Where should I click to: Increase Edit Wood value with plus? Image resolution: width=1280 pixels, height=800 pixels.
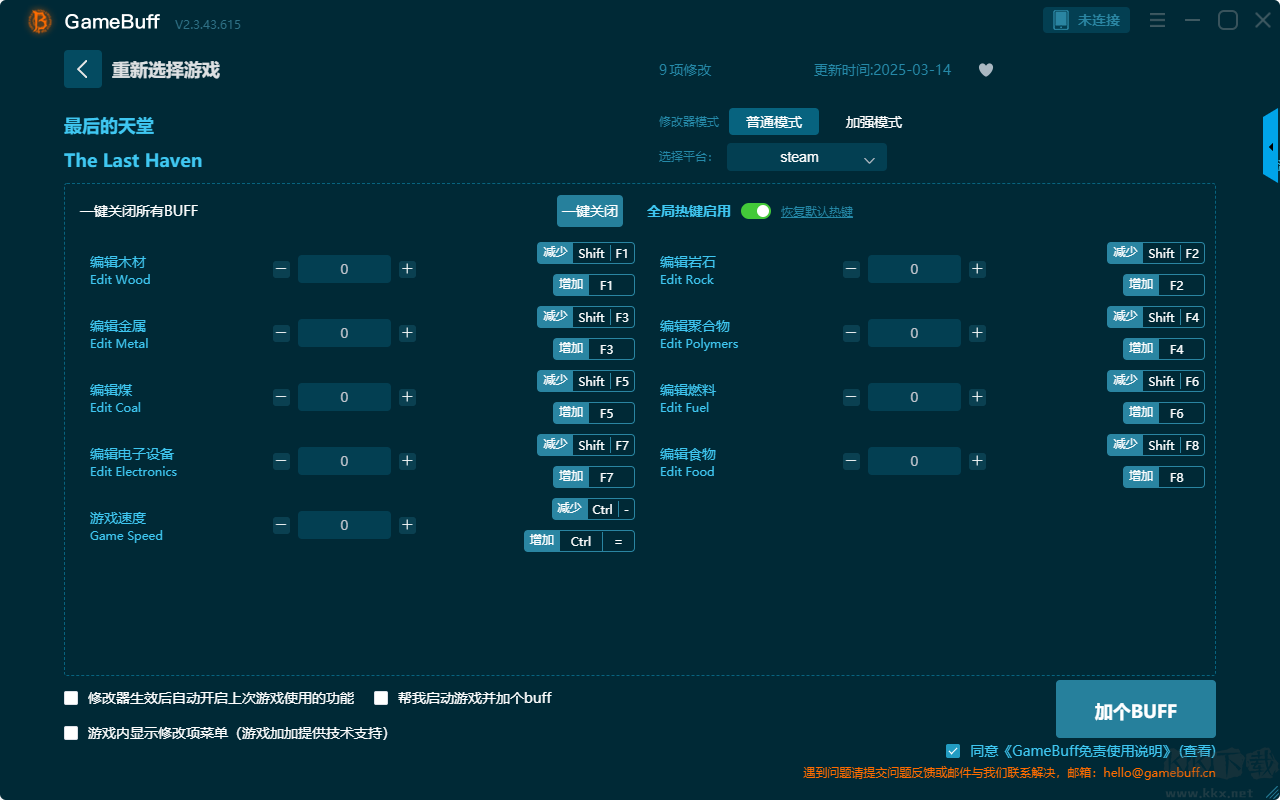pyautogui.click(x=407, y=269)
